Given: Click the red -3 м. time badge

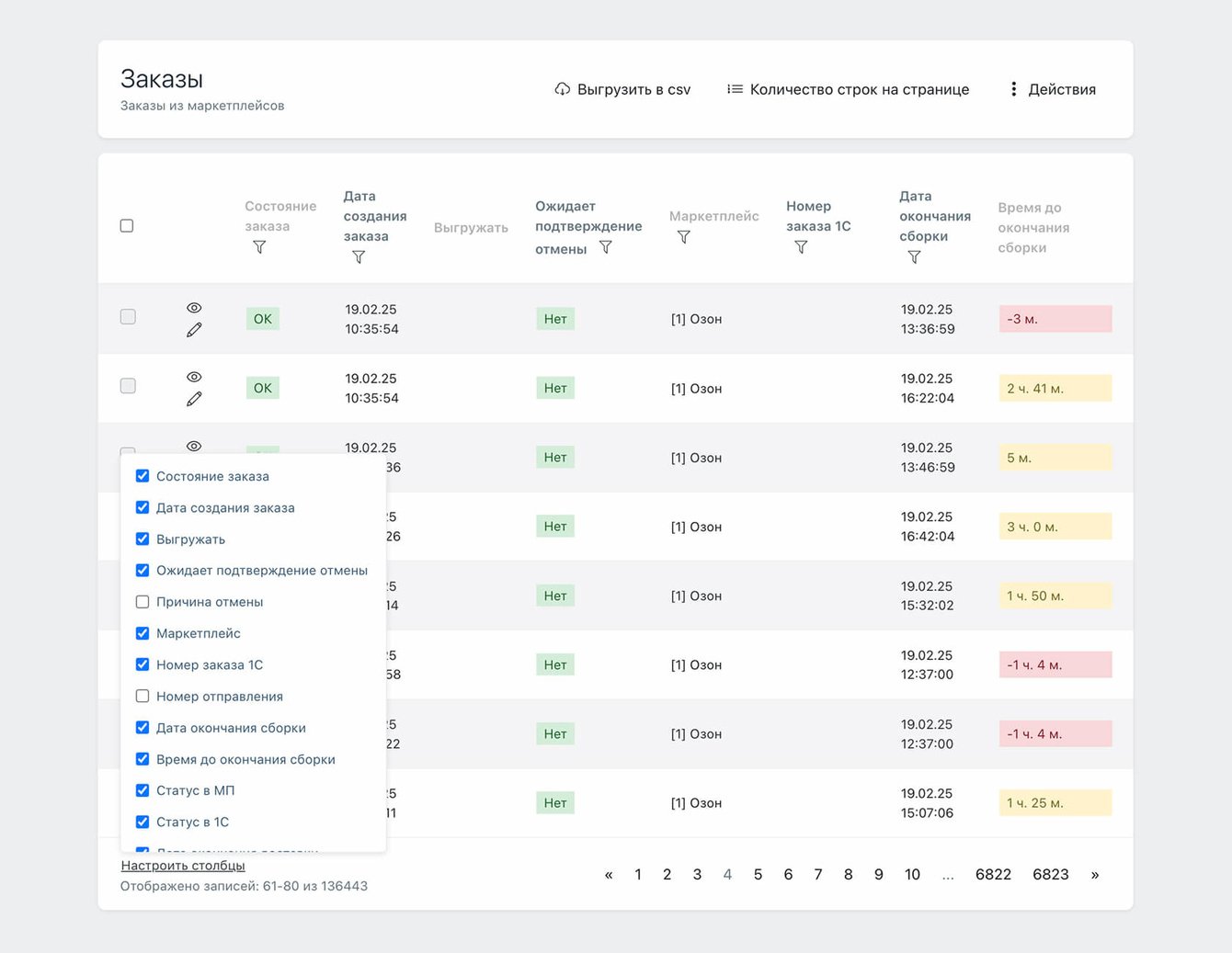Looking at the screenshot, I should 1055,319.
